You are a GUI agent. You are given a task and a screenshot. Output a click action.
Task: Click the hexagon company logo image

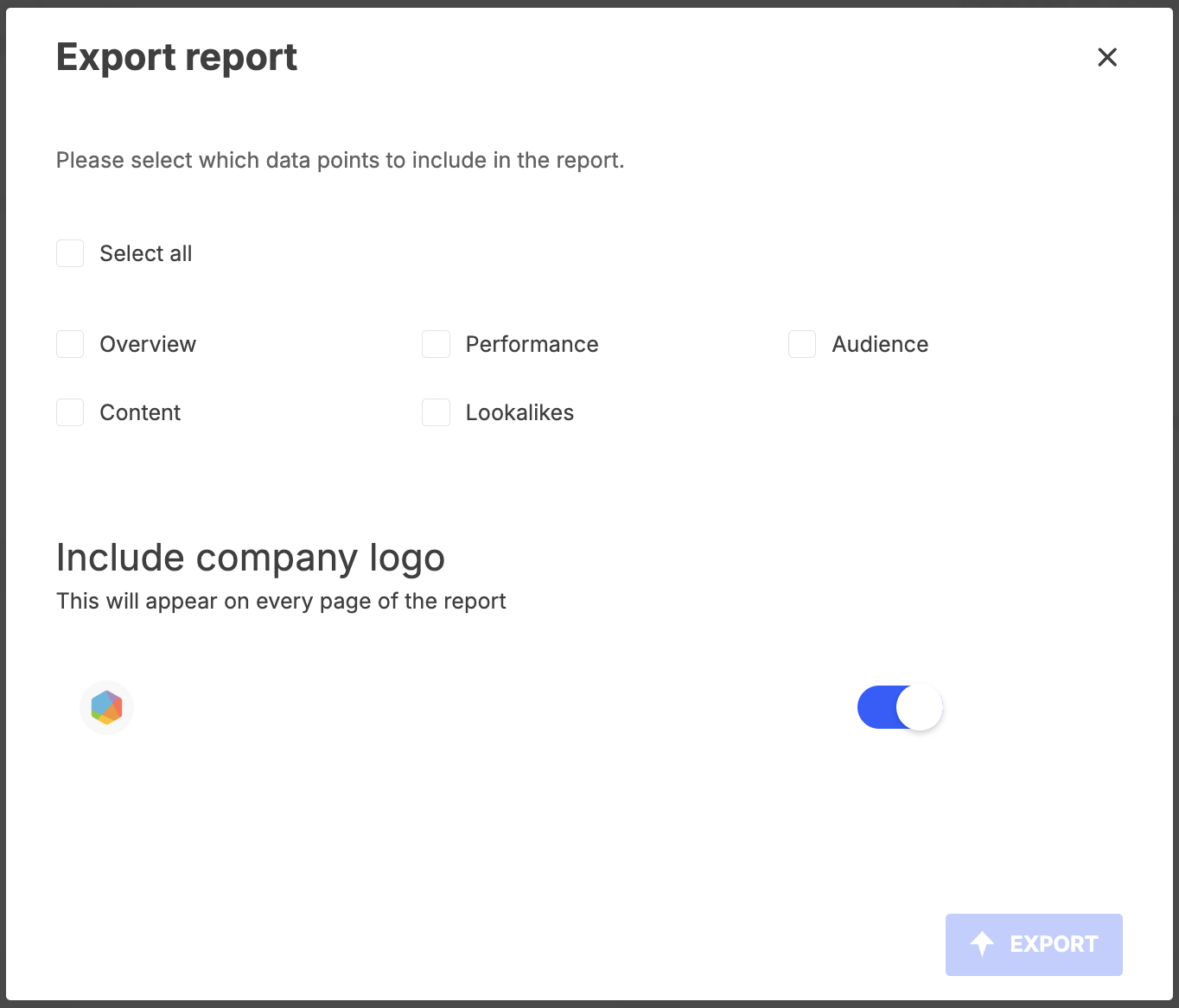point(106,707)
